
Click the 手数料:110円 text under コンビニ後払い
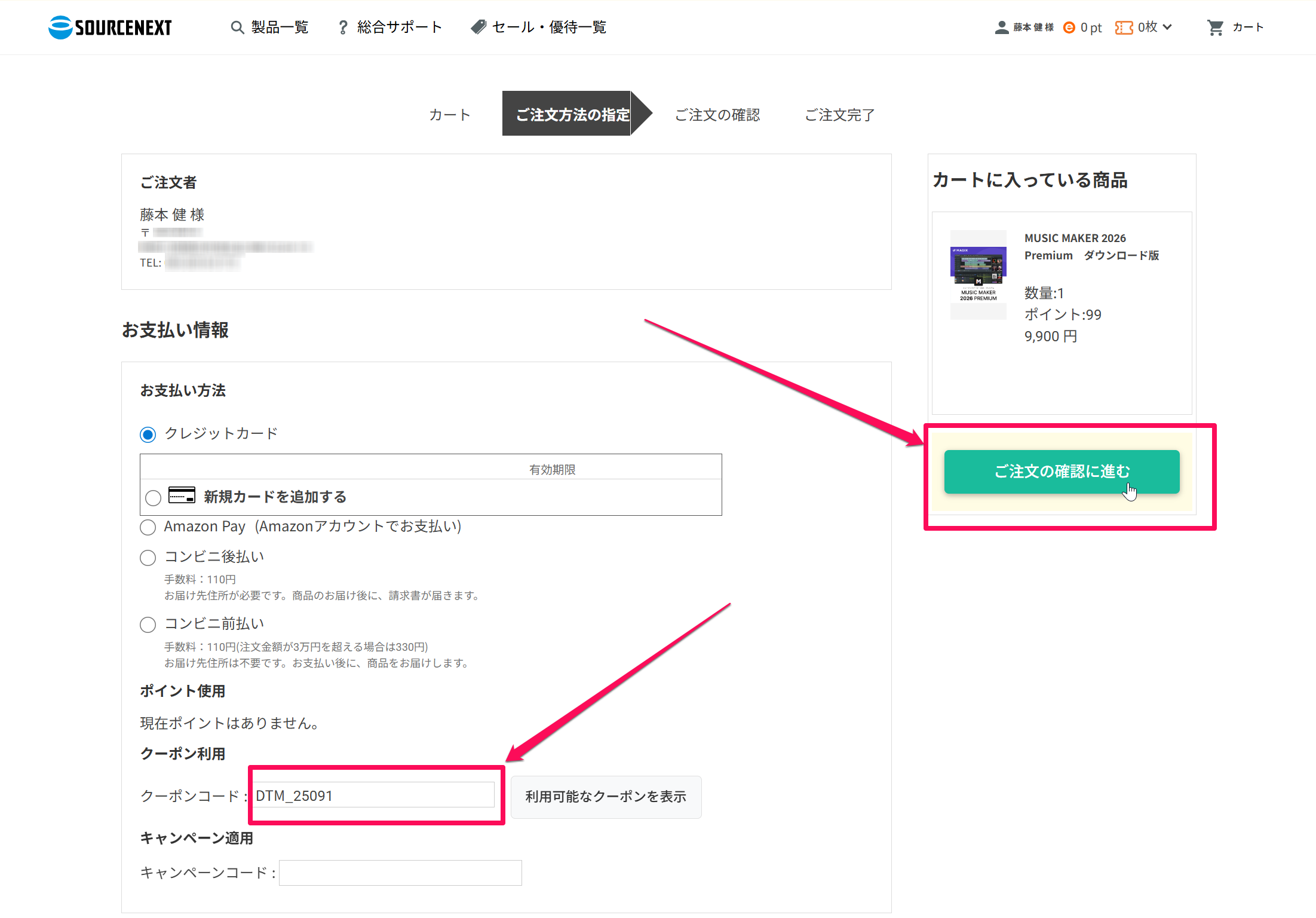200,579
